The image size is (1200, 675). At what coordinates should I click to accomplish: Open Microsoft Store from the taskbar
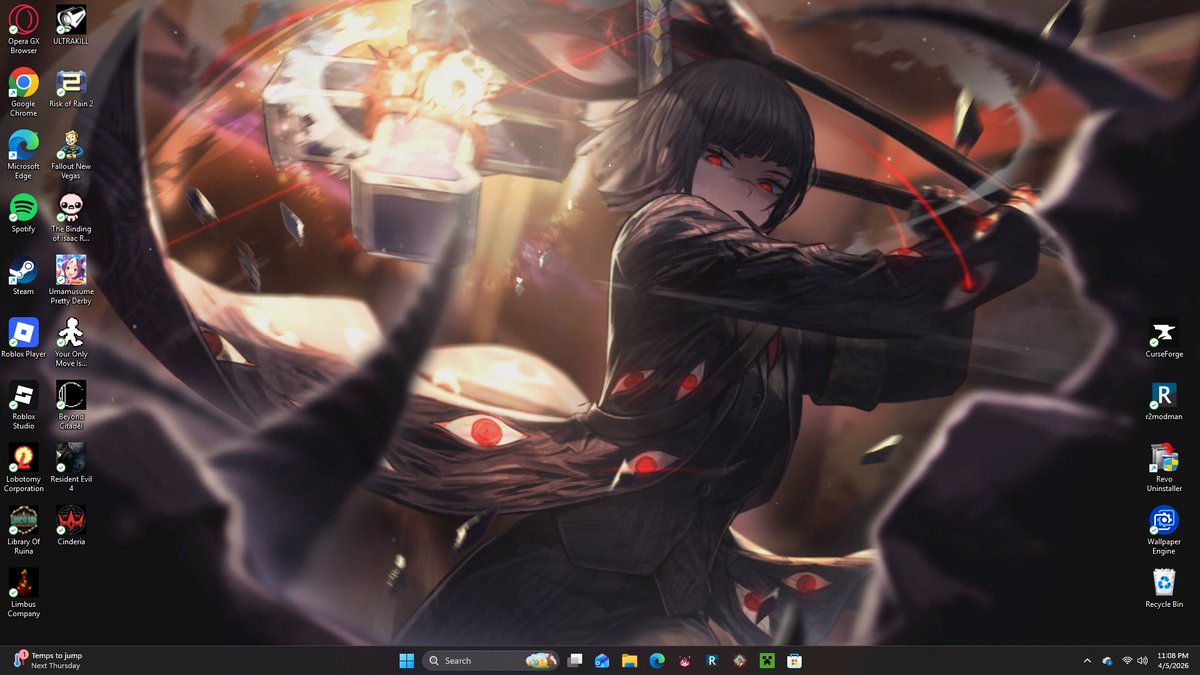[x=794, y=660]
